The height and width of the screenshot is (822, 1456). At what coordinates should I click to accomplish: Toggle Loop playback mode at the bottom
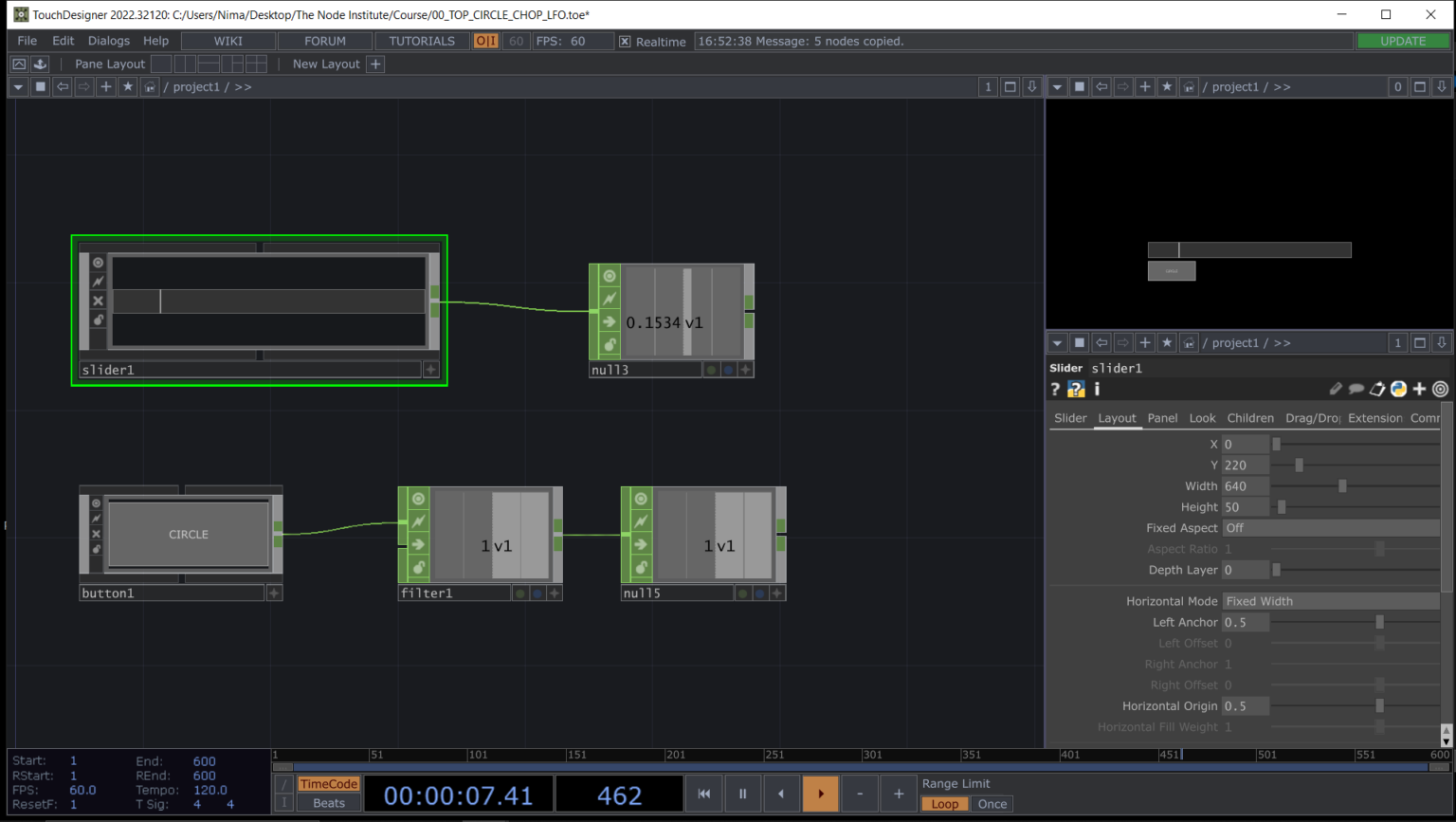[944, 803]
